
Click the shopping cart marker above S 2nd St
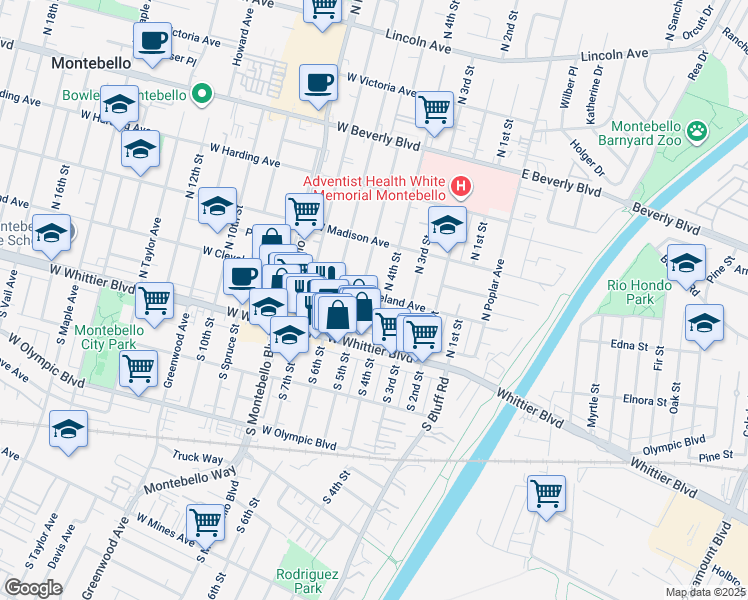coord(423,335)
